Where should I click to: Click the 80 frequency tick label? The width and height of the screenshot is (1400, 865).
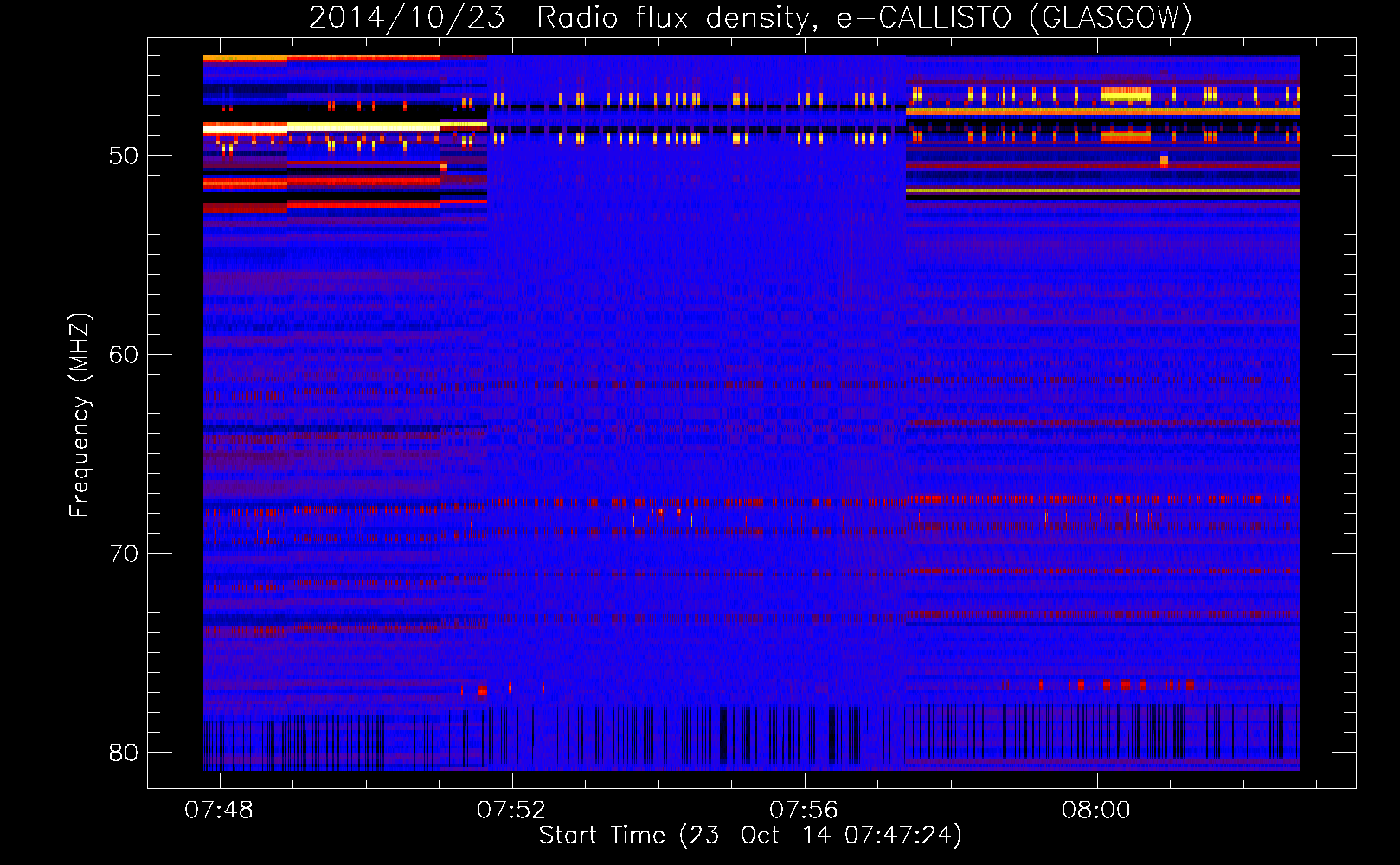[x=124, y=753]
